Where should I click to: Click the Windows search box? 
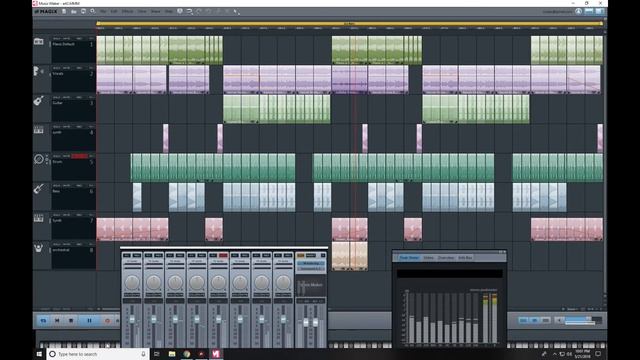(98, 354)
